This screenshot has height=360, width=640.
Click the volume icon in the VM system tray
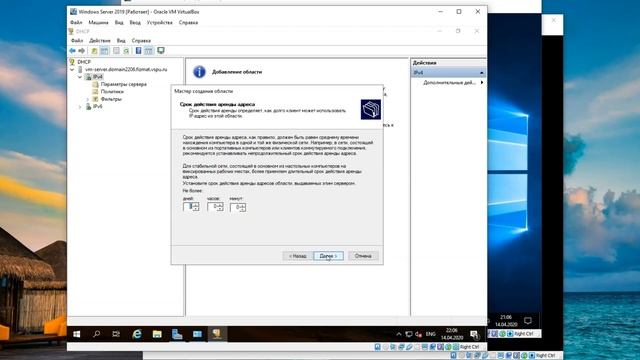418,334
